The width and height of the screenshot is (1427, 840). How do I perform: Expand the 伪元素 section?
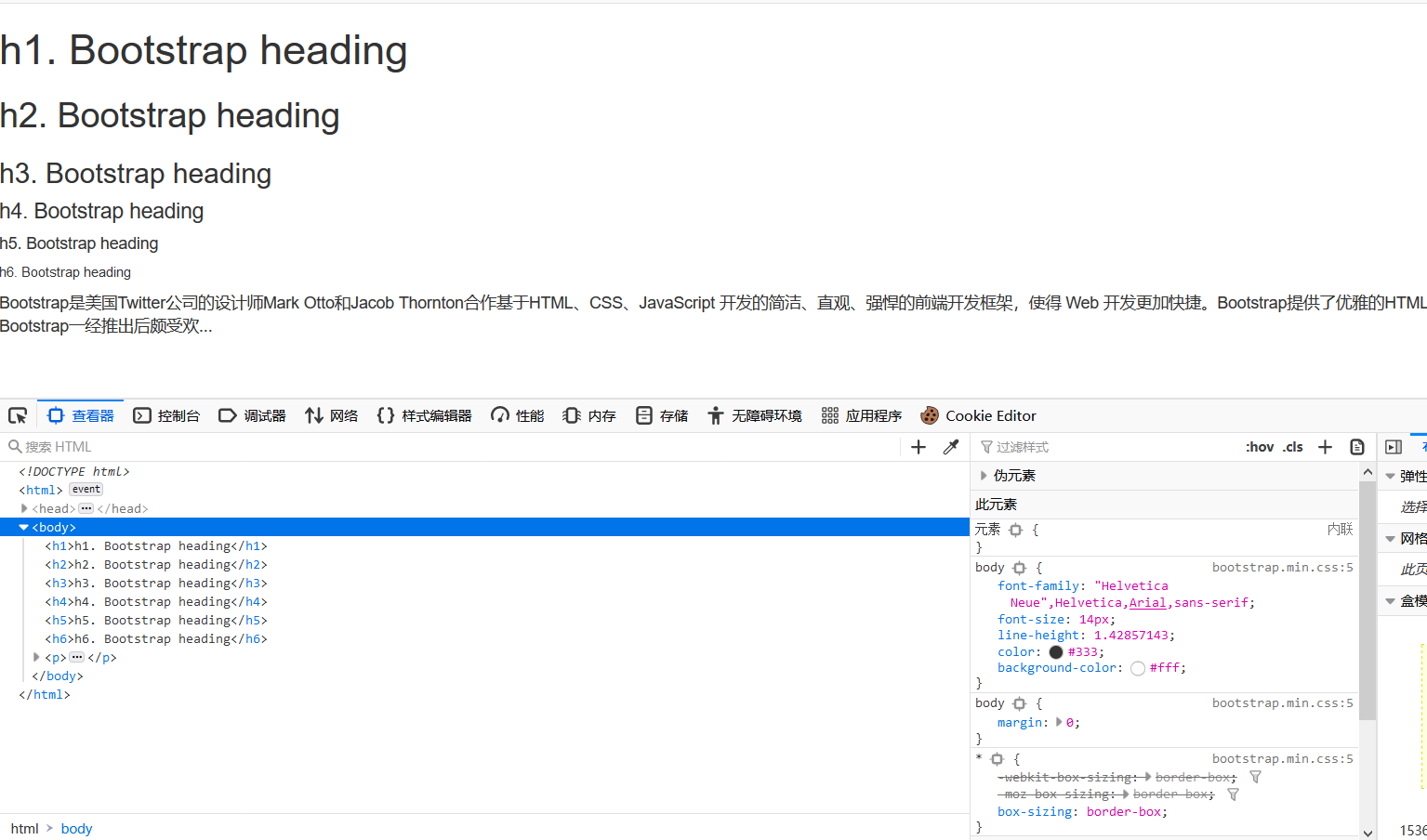[984, 475]
